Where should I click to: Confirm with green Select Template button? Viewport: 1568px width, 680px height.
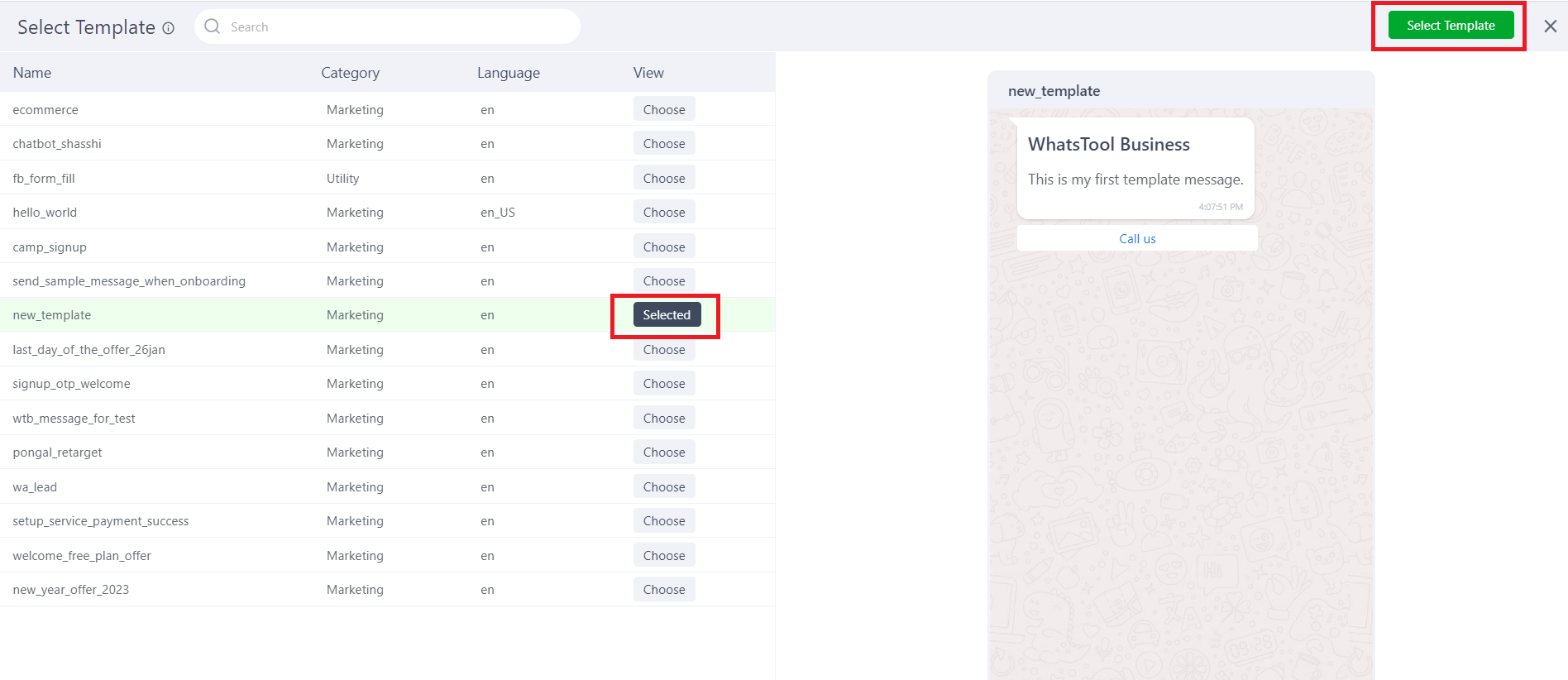click(x=1451, y=26)
